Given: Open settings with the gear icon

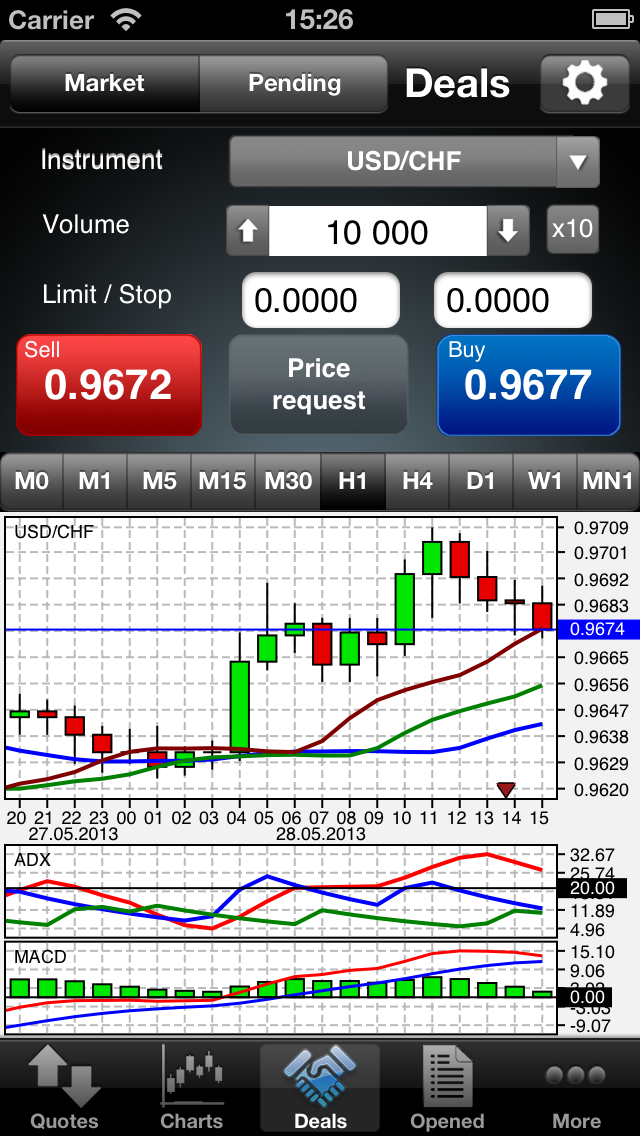Looking at the screenshot, I should coord(585,83).
